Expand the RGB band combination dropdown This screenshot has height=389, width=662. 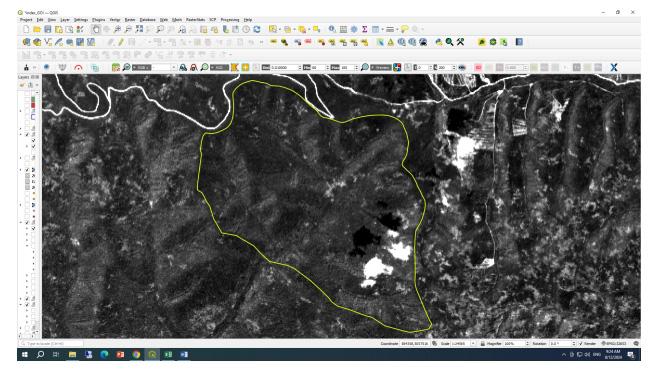174,67
